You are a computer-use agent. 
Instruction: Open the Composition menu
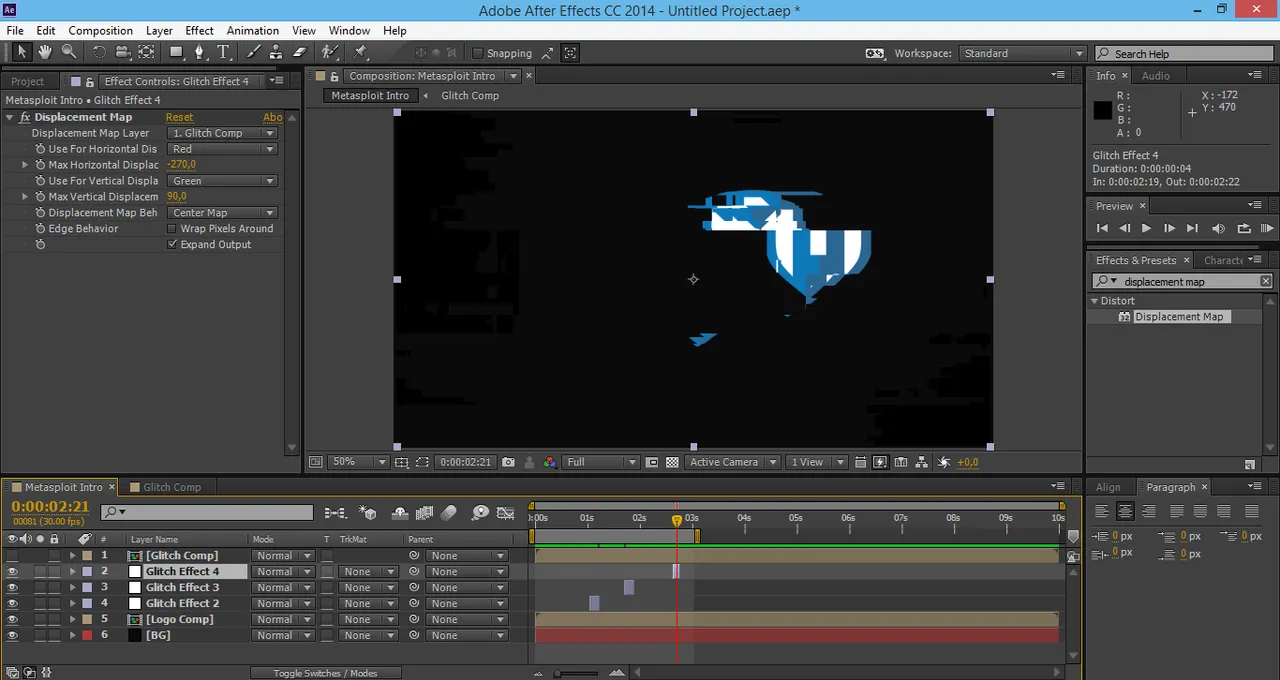click(100, 31)
